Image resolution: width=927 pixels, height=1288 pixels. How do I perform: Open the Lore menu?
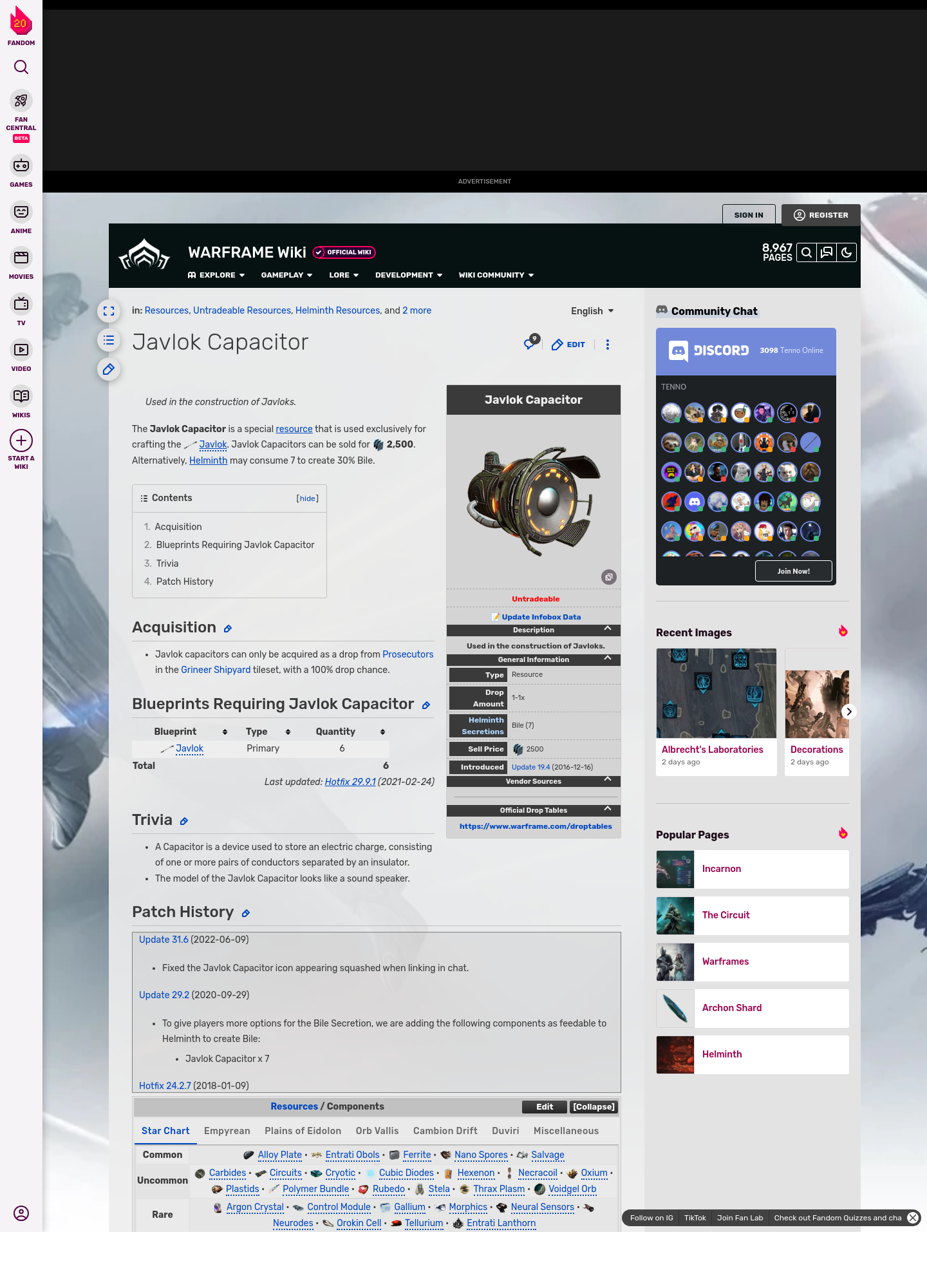344,275
